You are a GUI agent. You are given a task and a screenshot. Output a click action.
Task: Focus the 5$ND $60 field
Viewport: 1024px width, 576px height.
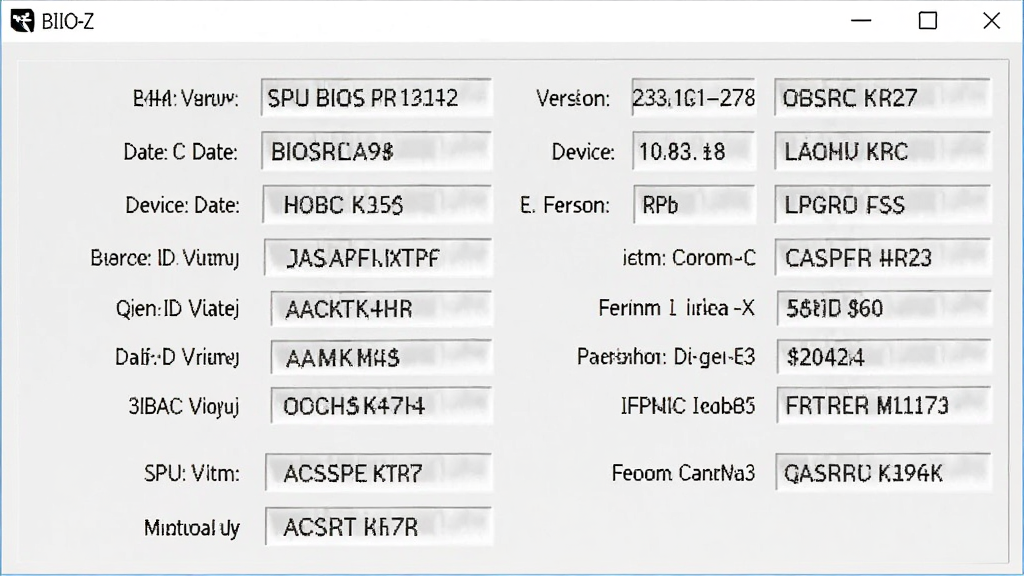(x=884, y=308)
